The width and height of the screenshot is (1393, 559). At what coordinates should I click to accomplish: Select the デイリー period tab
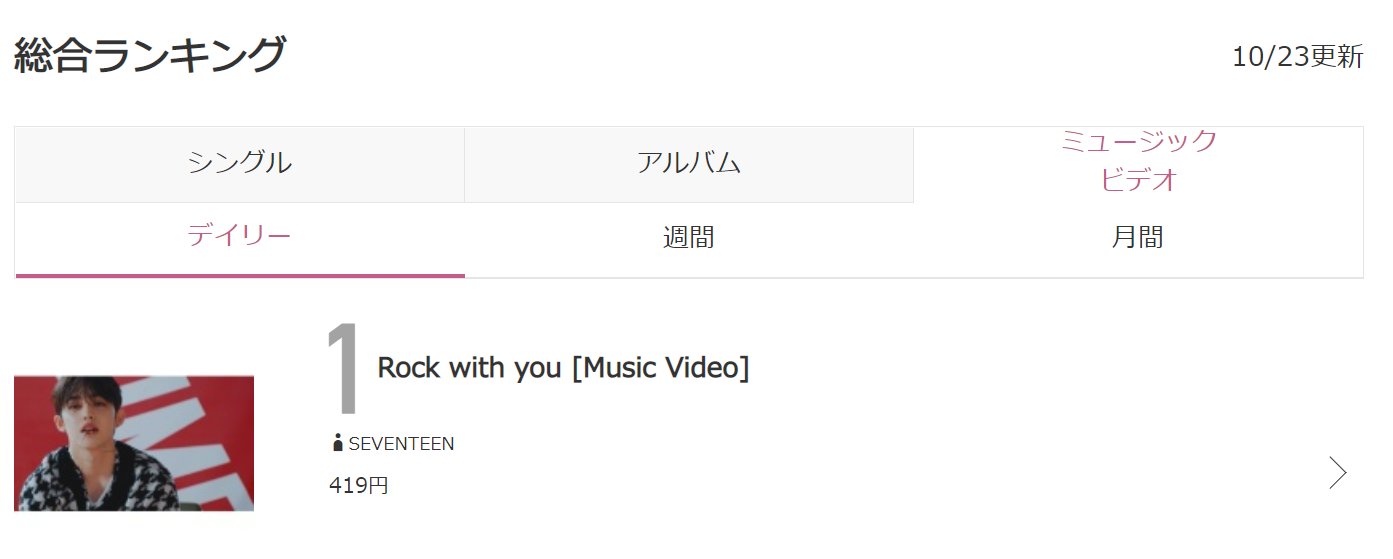tap(240, 239)
